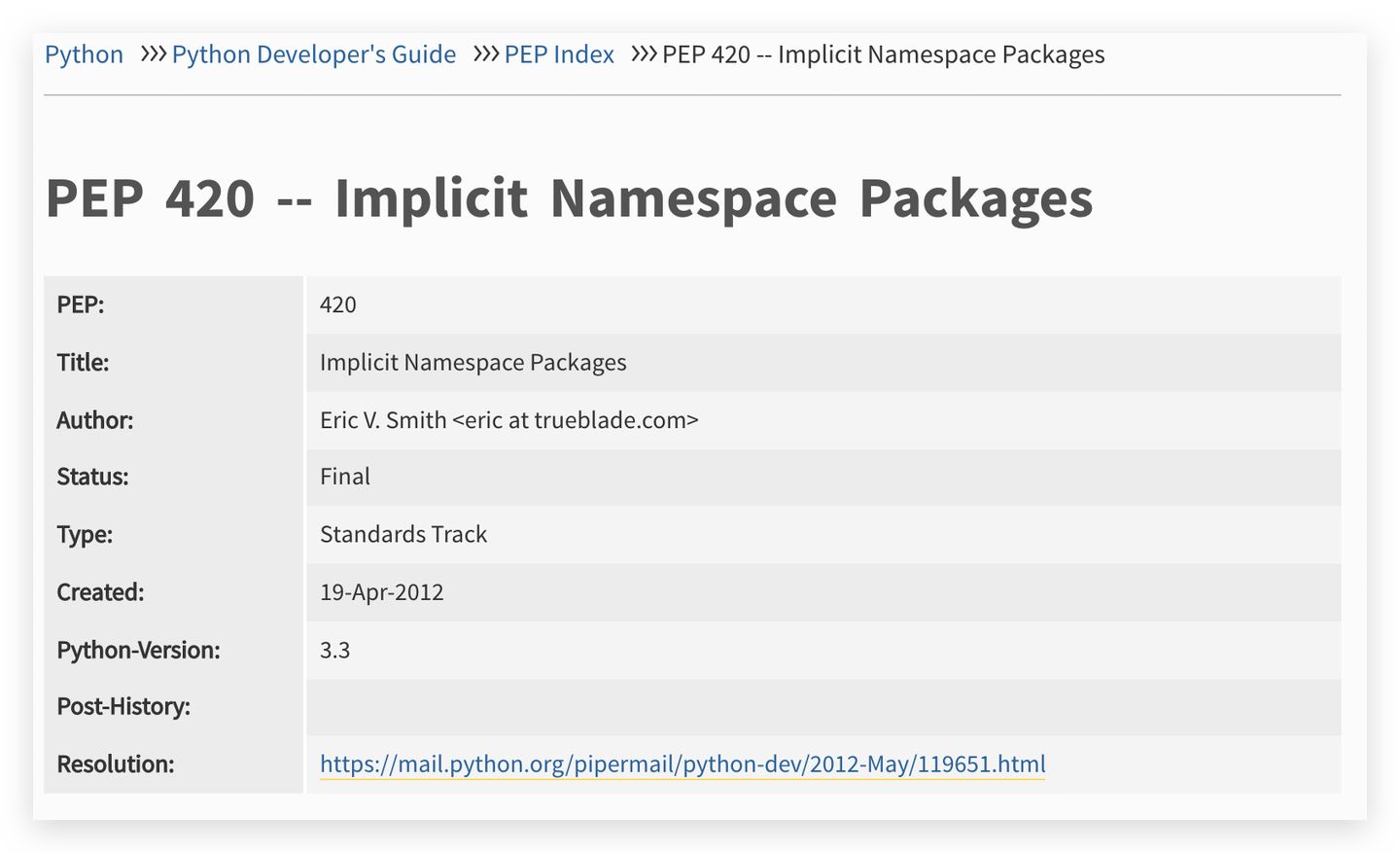This screenshot has width=1400, height=853.
Task: Click the Post-History row label
Action: 123,707
